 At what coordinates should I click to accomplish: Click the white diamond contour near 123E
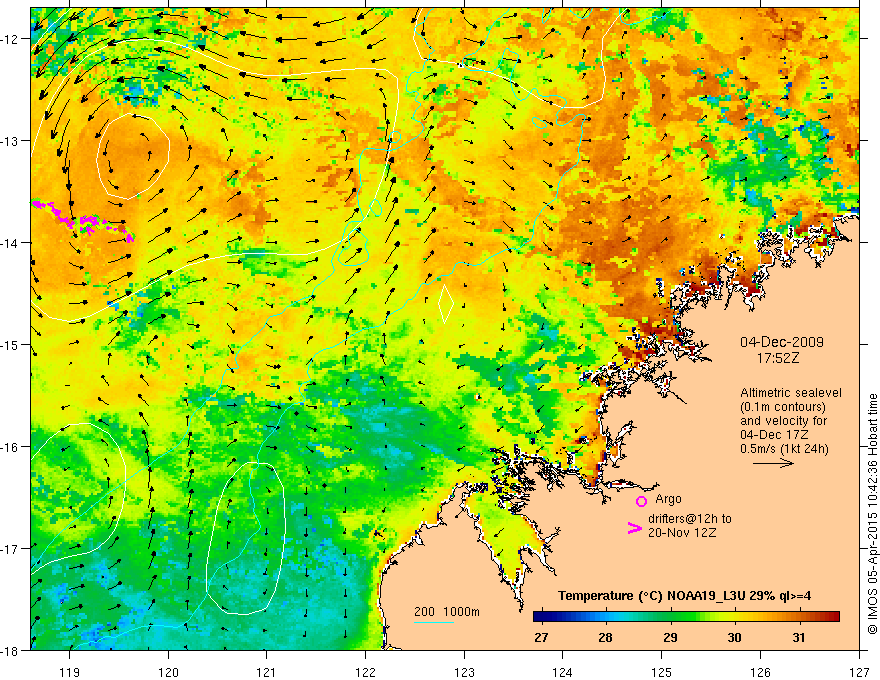pyautogui.click(x=445, y=304)
